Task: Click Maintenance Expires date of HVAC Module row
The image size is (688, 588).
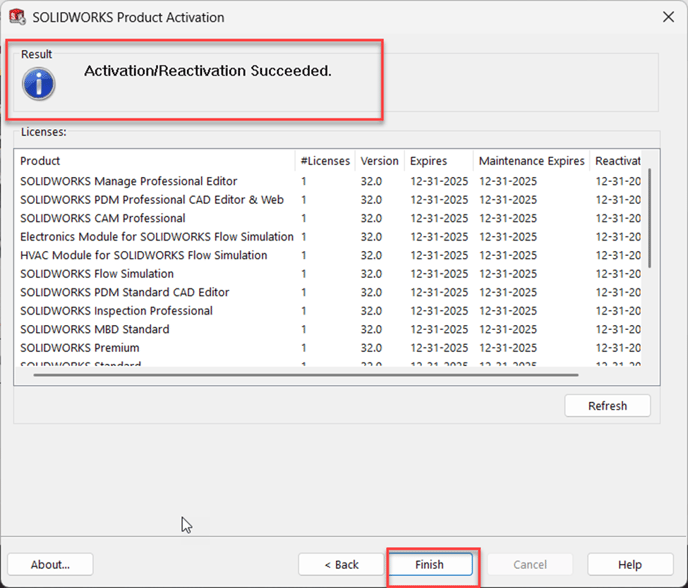Action: 508,255
